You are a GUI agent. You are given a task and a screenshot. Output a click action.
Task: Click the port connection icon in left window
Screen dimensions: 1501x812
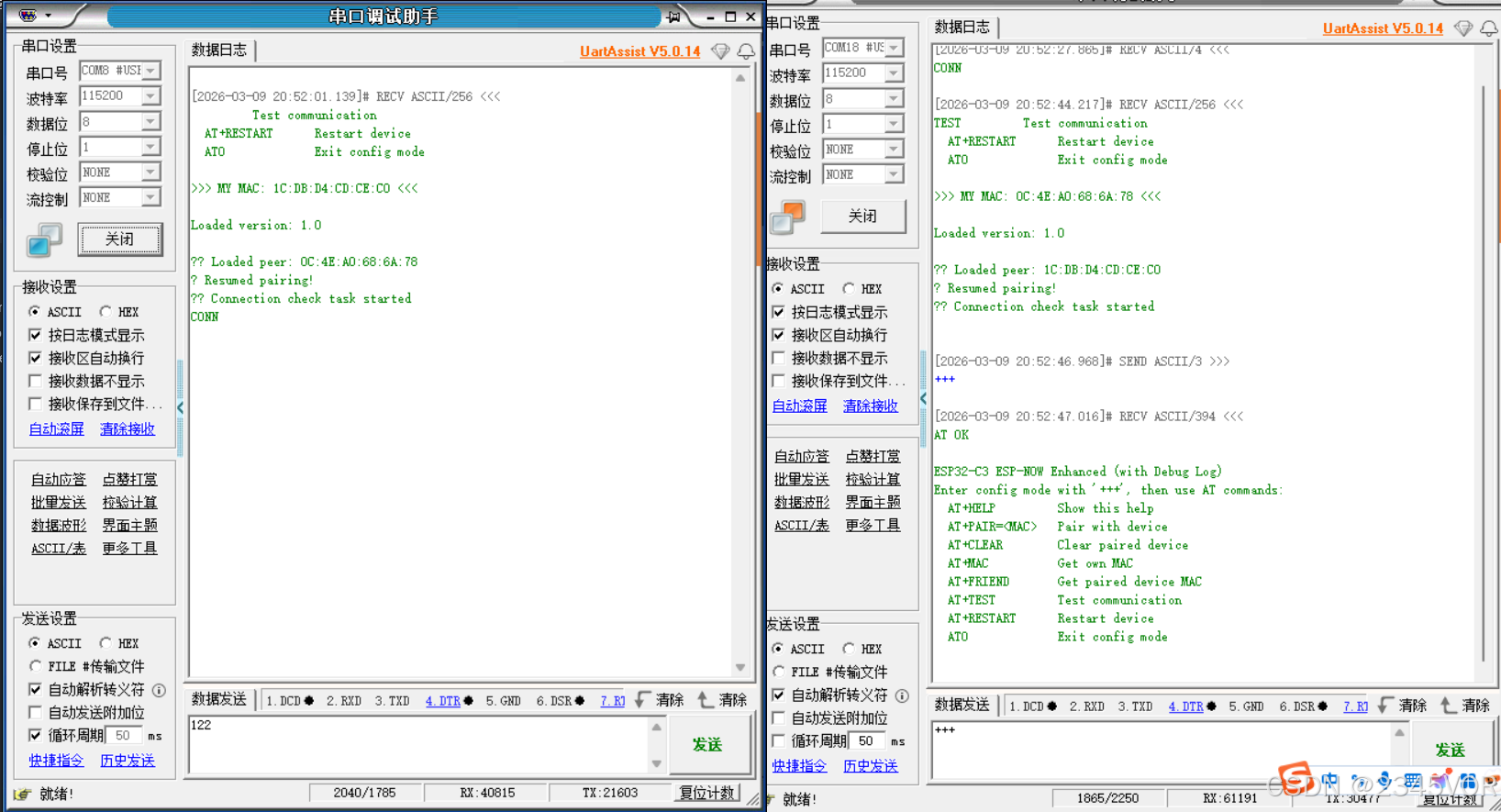pyautogui.click(x=44, y=240)
